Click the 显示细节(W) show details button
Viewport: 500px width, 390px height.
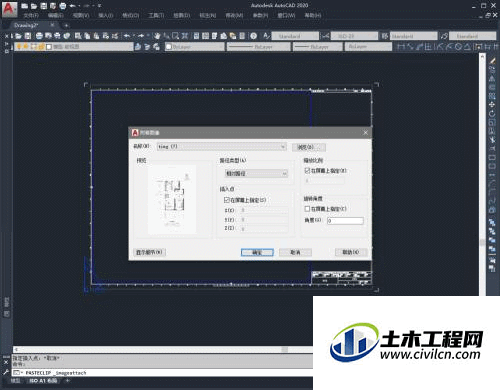[149, 252]
